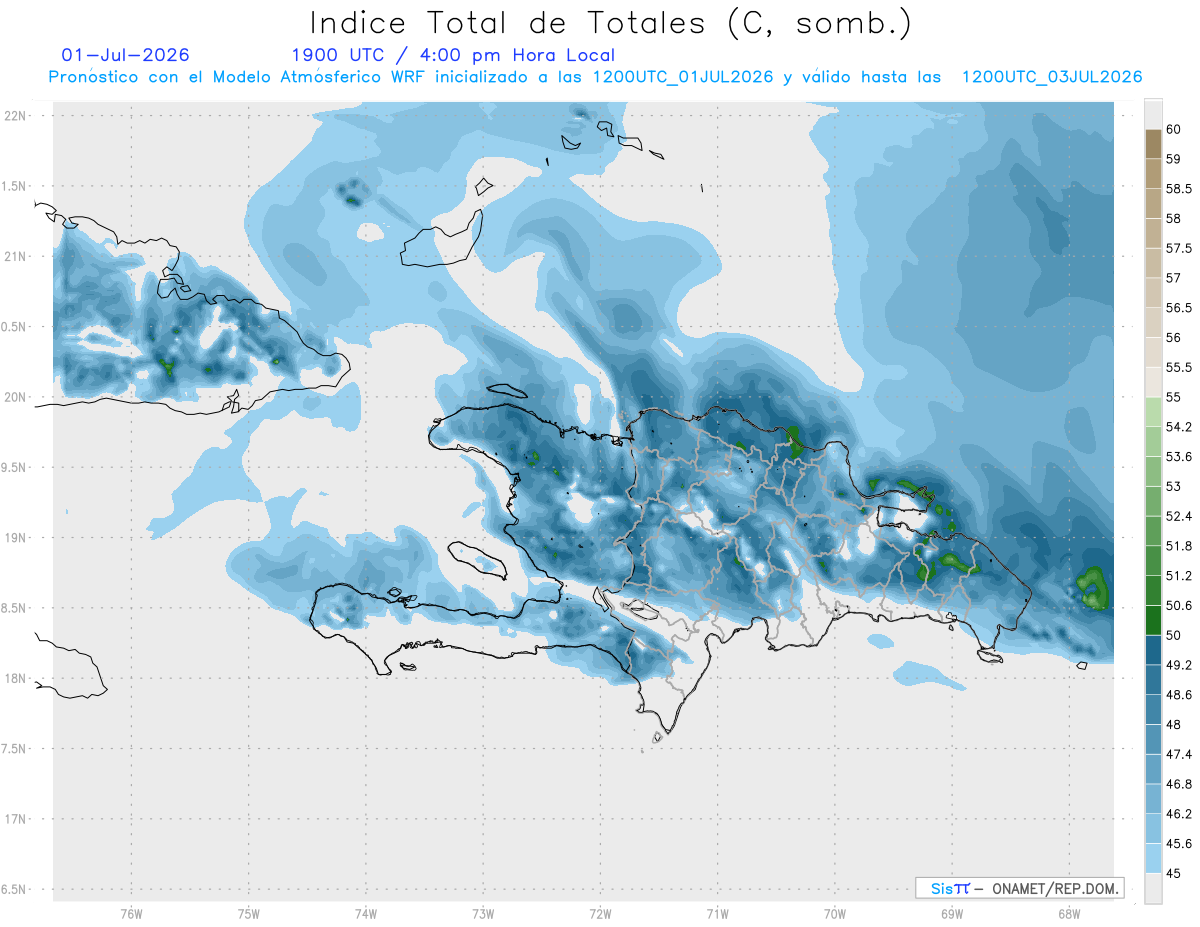Click the '56.5' value on the color scale
This screenshot has width=1200, height=927.
(x=1179, y=308)
